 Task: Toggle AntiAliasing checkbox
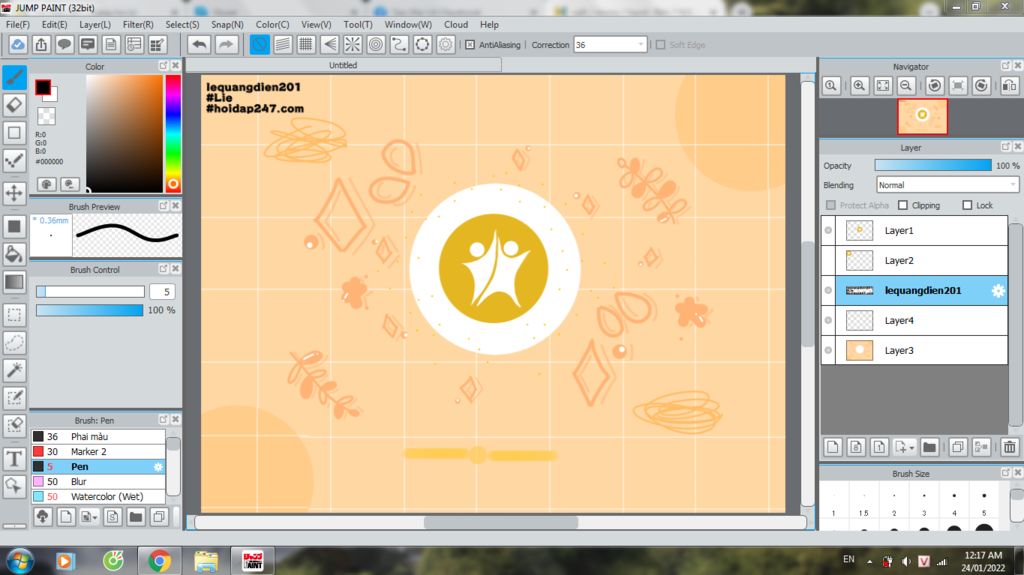(470, 45)
